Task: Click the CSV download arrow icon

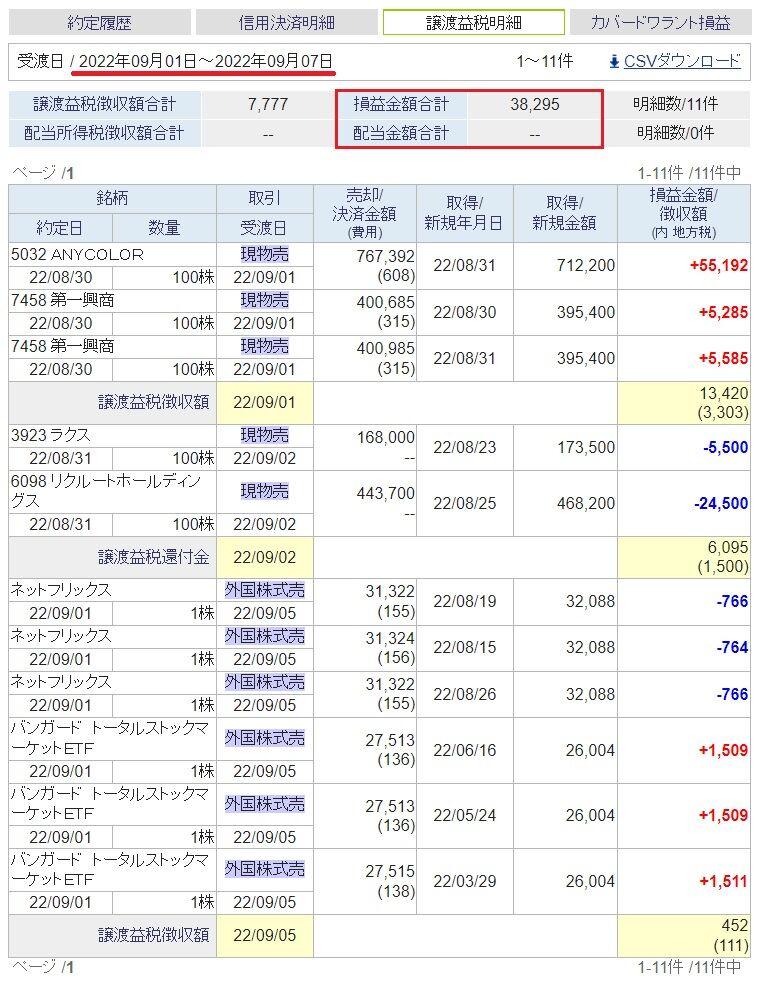Action: coord(615,62)
